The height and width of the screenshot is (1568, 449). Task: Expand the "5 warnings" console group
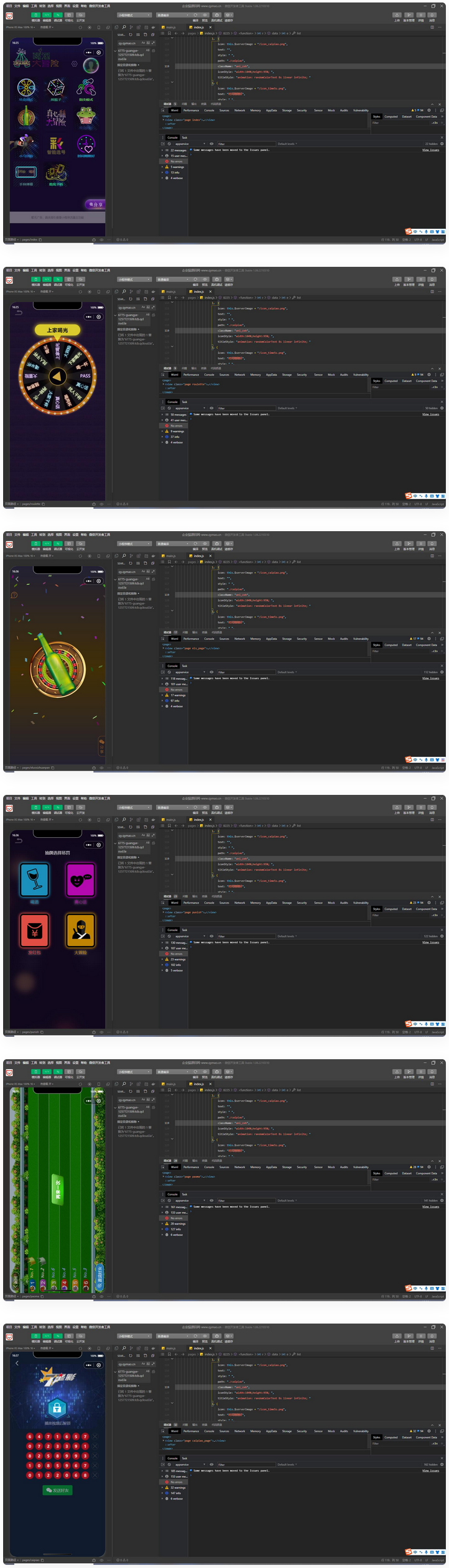click(x=177, y=167)
